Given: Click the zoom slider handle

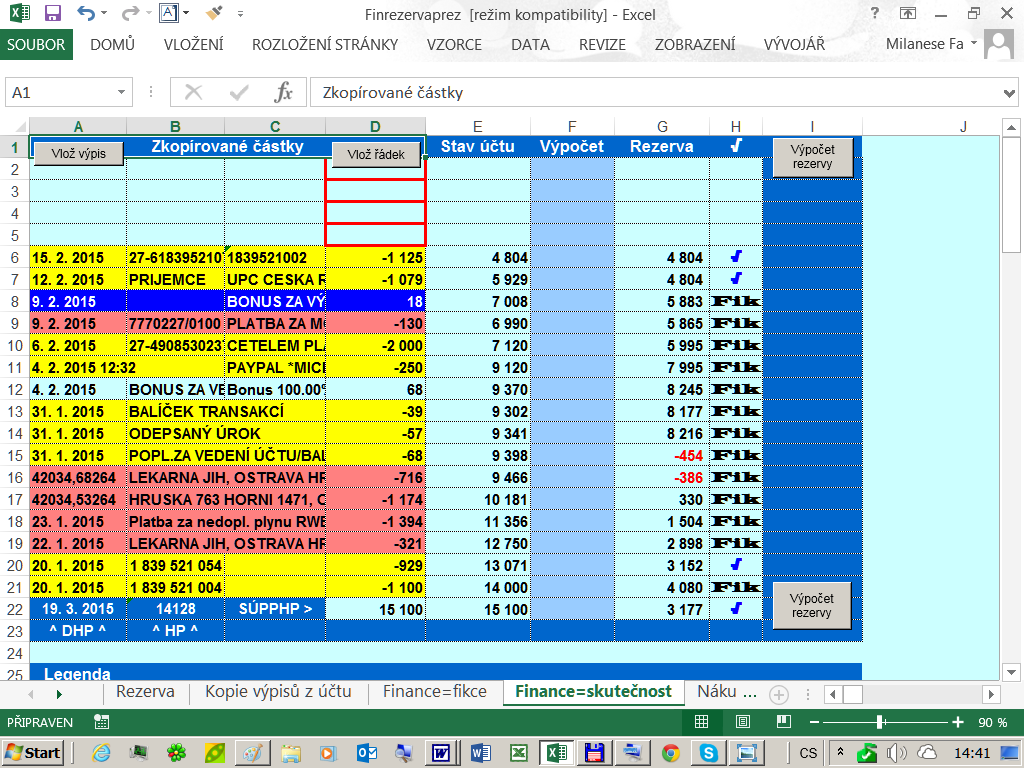Looking at the screenshot, I should point(880,722).
